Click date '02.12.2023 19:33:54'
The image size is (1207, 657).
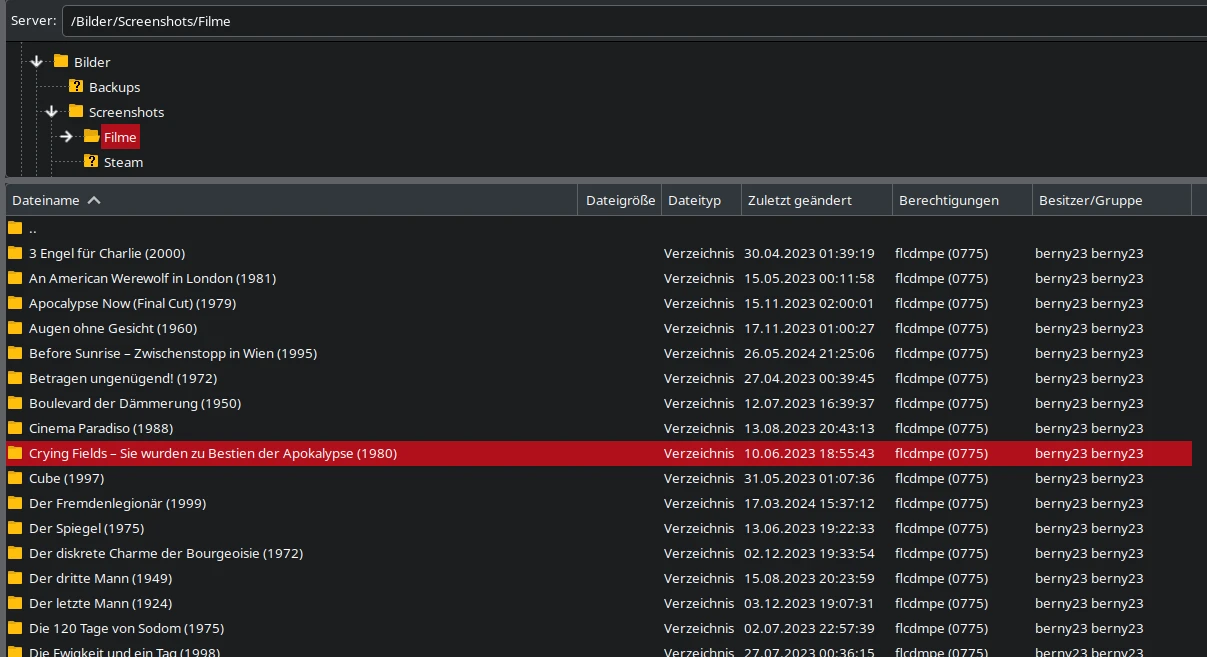809,553
